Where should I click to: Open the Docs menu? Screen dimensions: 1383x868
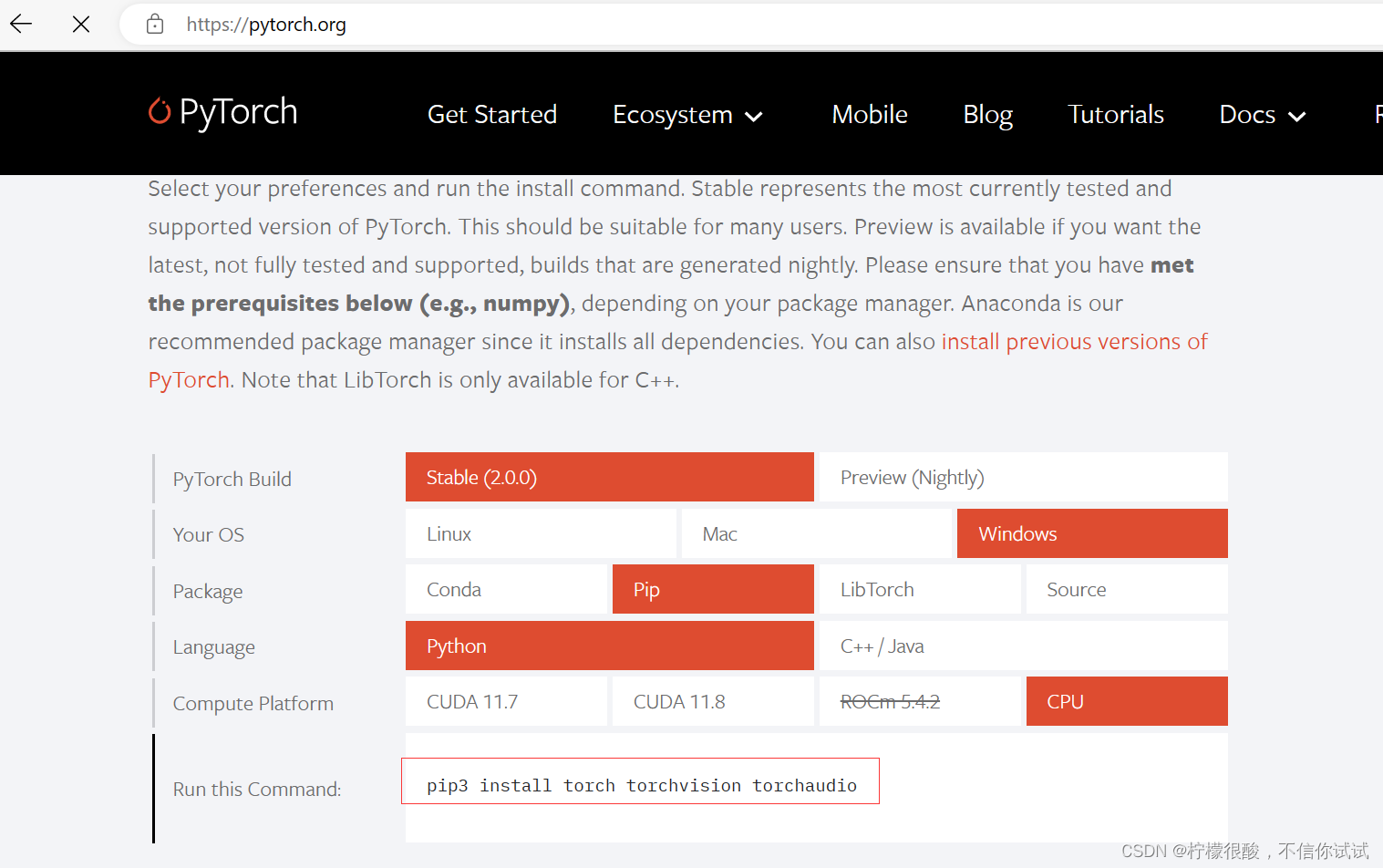[x=1263, y=115]
